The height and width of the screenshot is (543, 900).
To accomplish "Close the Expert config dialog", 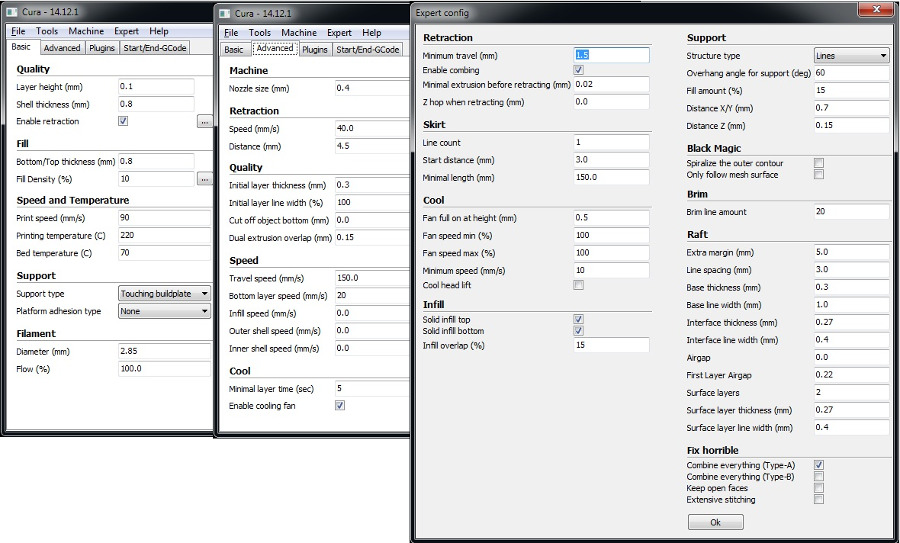I will pyautogui.click(x=876, y=9).
